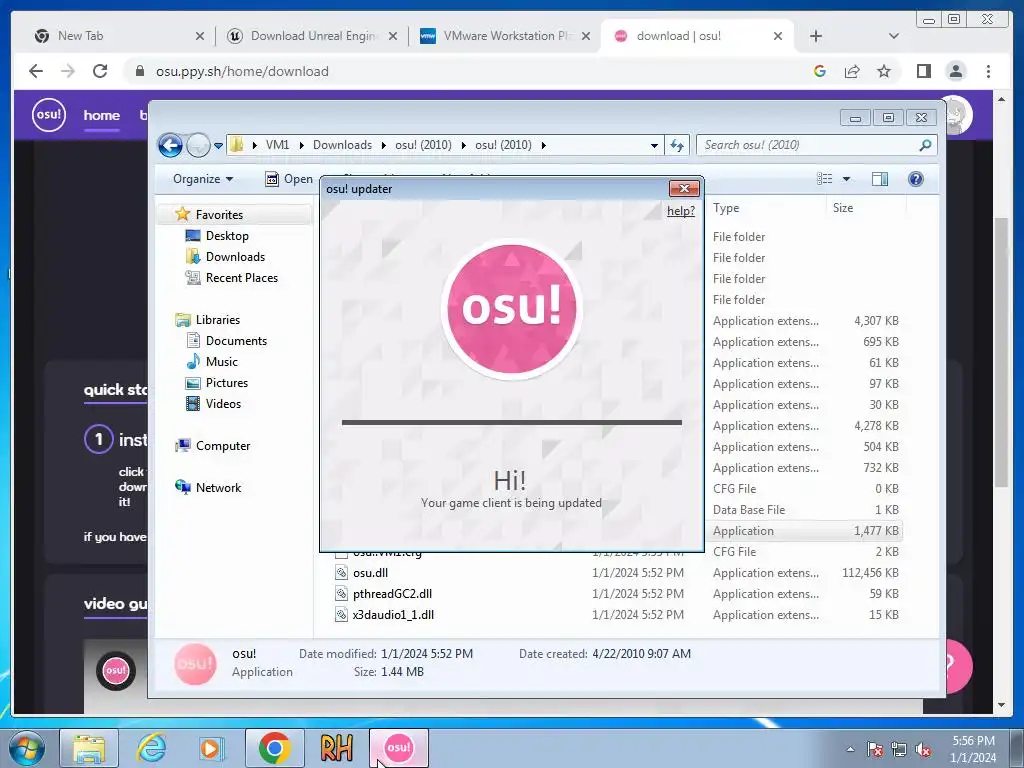This screenshot has height=768, width=1024.
Task: Open the Organize menu
Action: [202, 179]
